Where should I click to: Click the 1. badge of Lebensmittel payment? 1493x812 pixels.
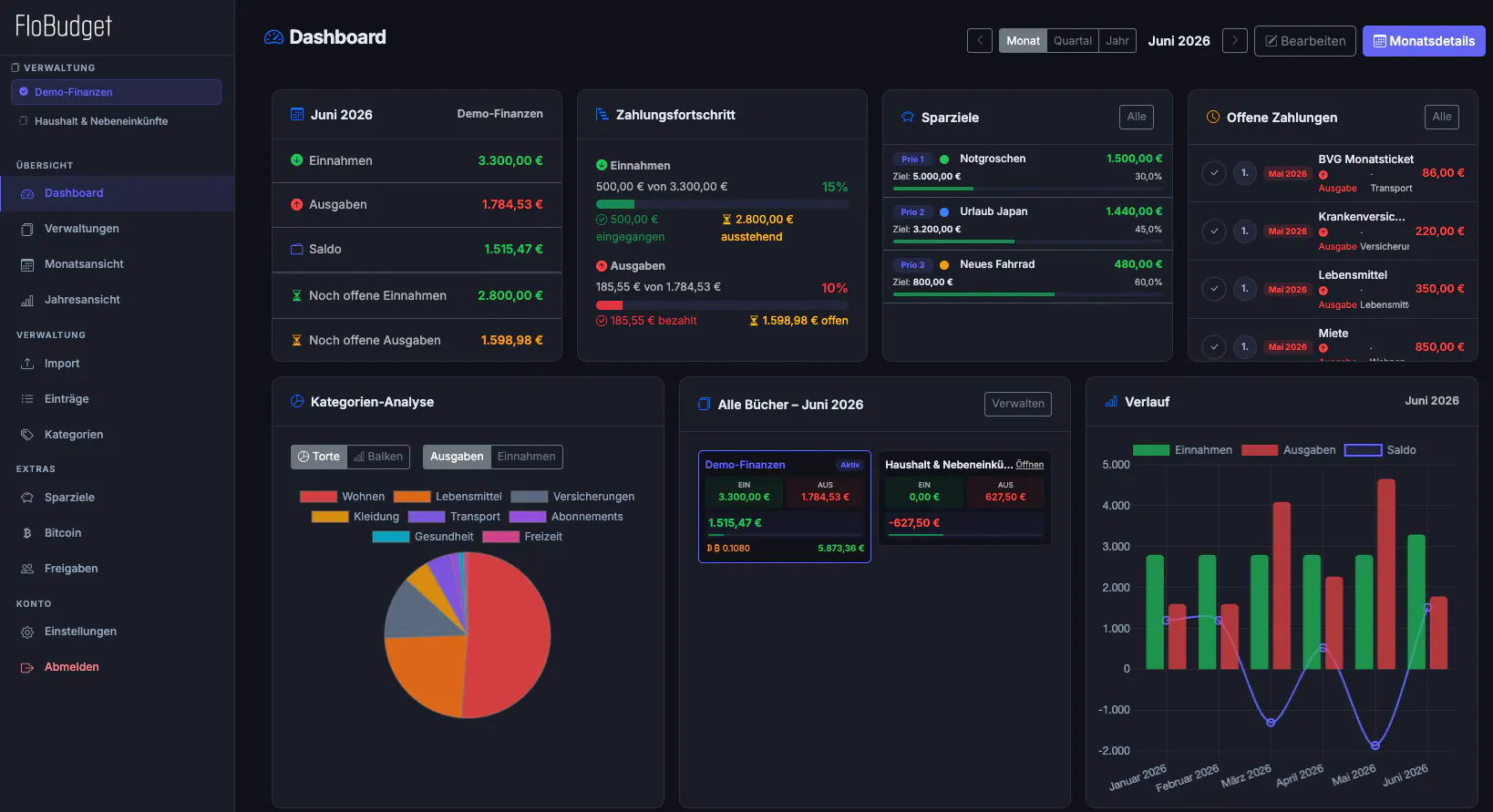tap(1245, 289)
